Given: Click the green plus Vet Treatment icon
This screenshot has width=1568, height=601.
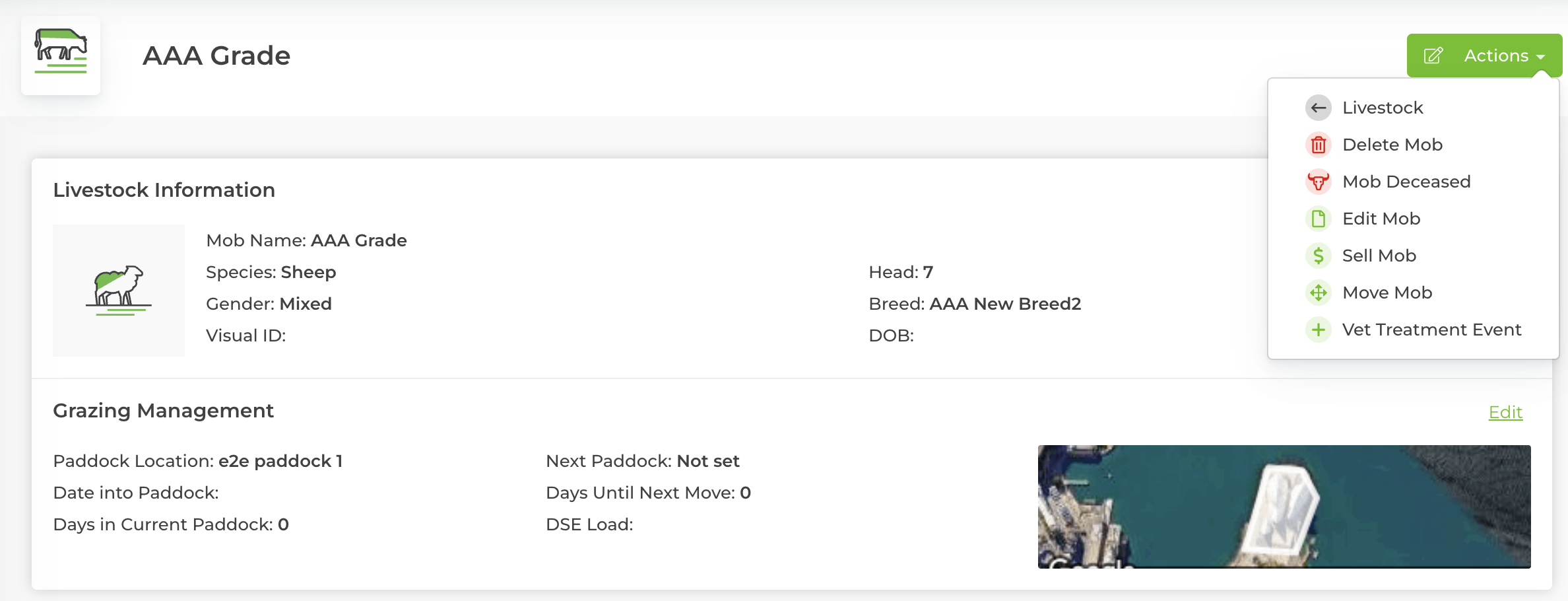Looking at the screenshot, I should click(x=1318, y=330).
